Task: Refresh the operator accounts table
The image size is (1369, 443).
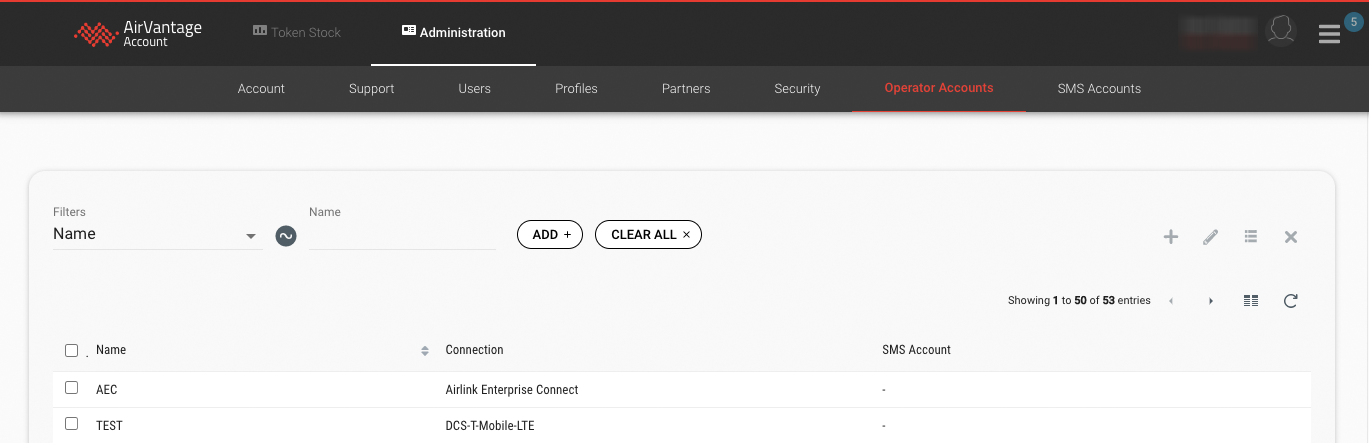Action: tap(1290, 301)
